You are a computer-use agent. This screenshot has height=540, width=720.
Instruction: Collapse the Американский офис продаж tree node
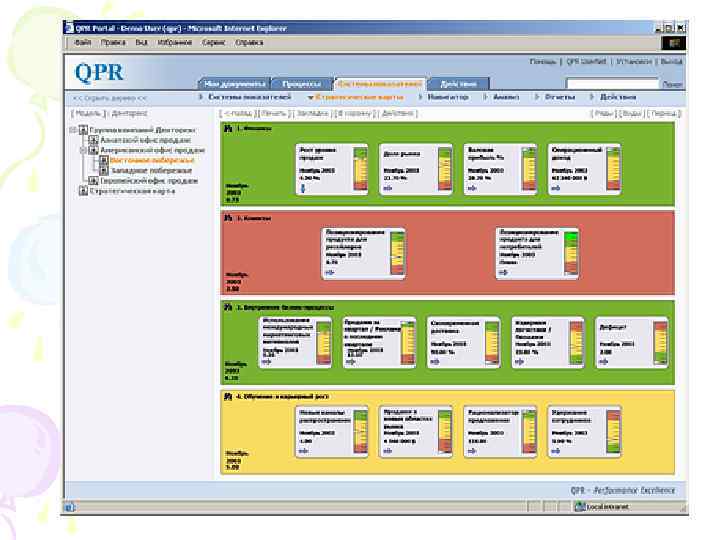(83, 150)
